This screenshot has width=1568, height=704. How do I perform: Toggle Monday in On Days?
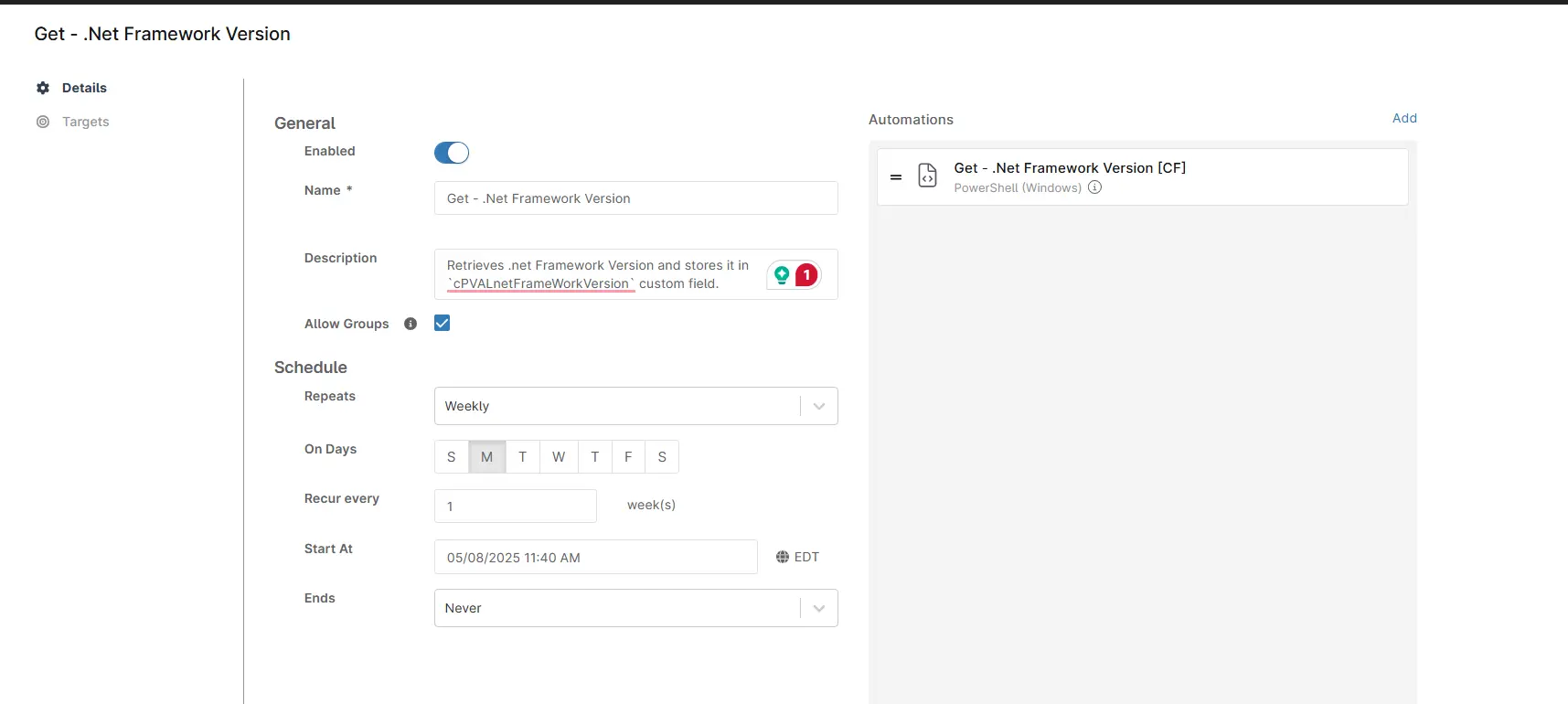pyautogui.click(x=487, y=457)
